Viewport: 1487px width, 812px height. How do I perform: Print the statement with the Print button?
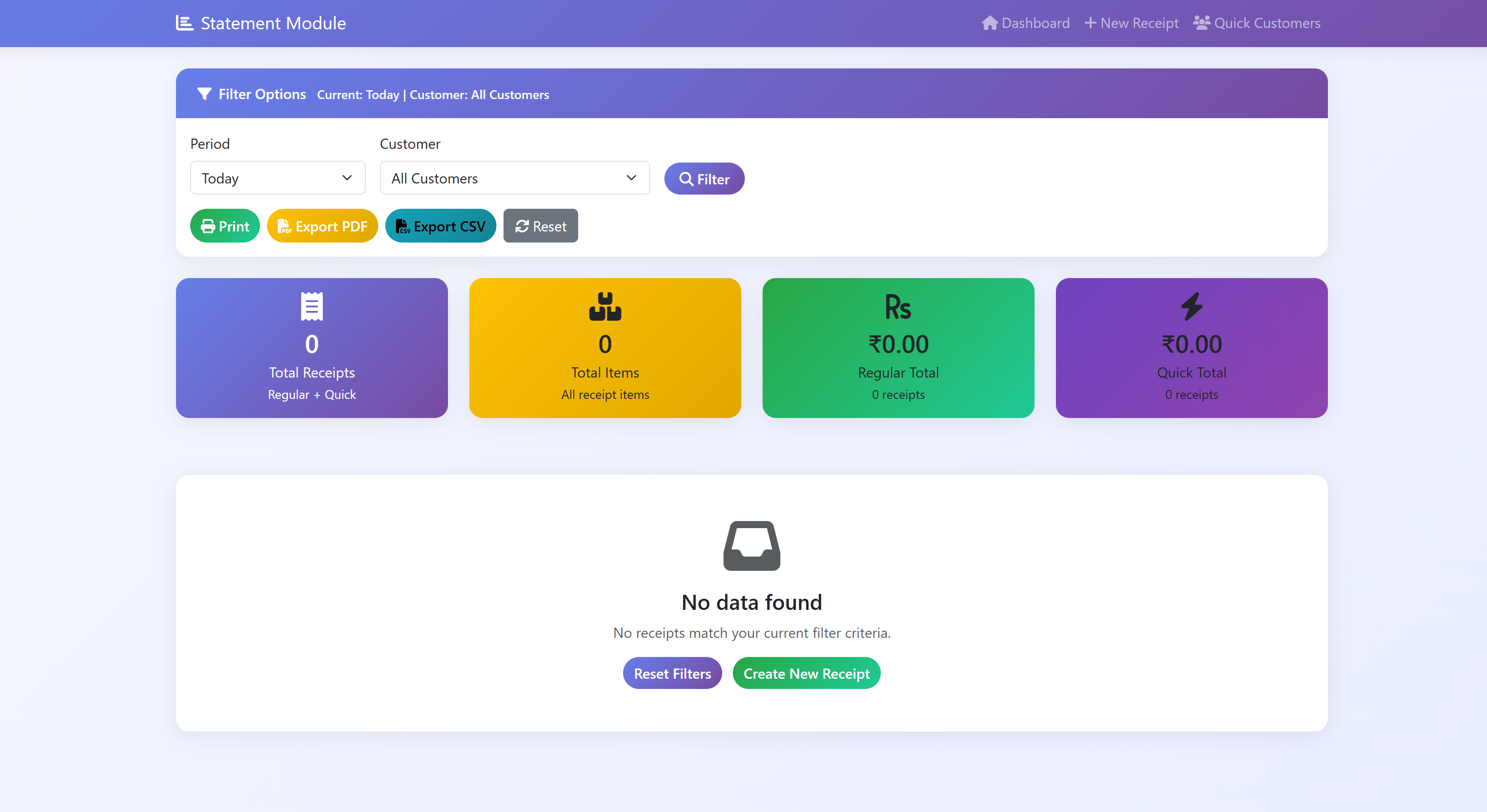[x=224, y=226]
